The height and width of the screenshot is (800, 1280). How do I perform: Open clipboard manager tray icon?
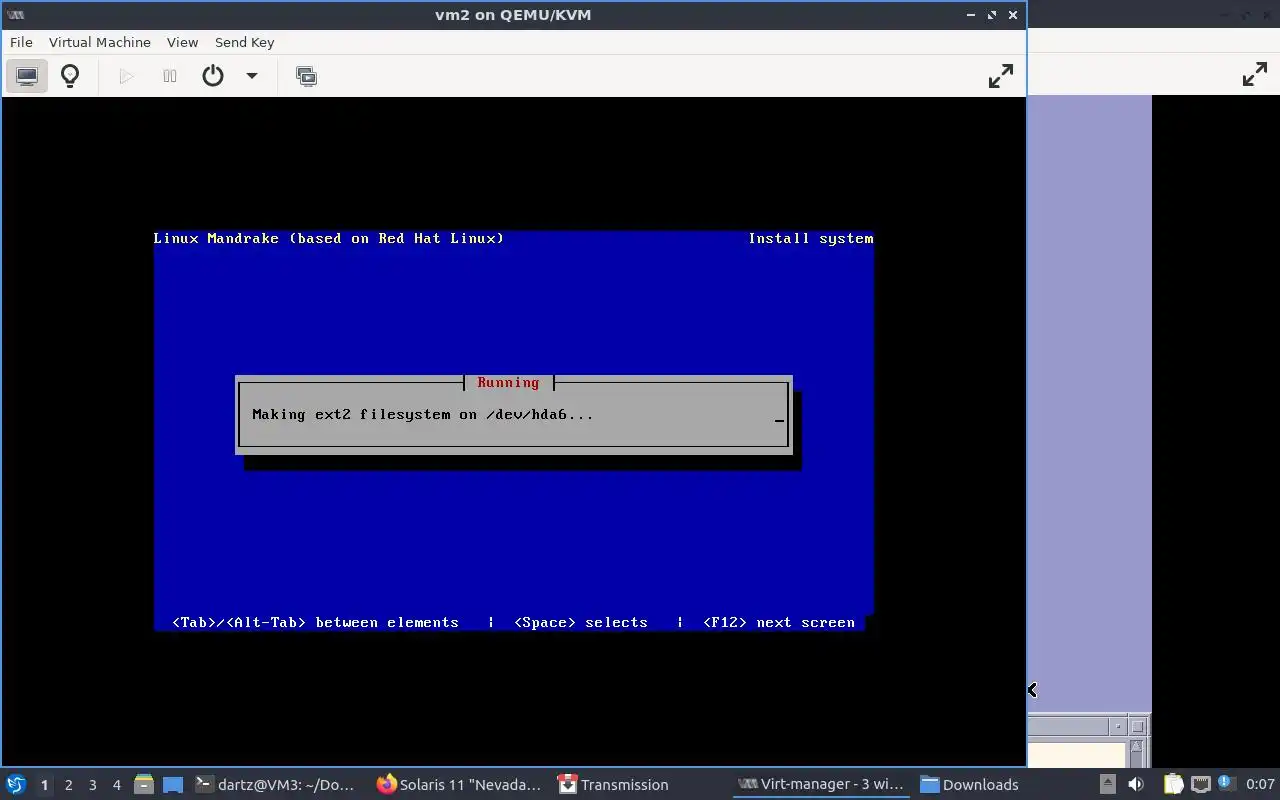point(1173,785)
